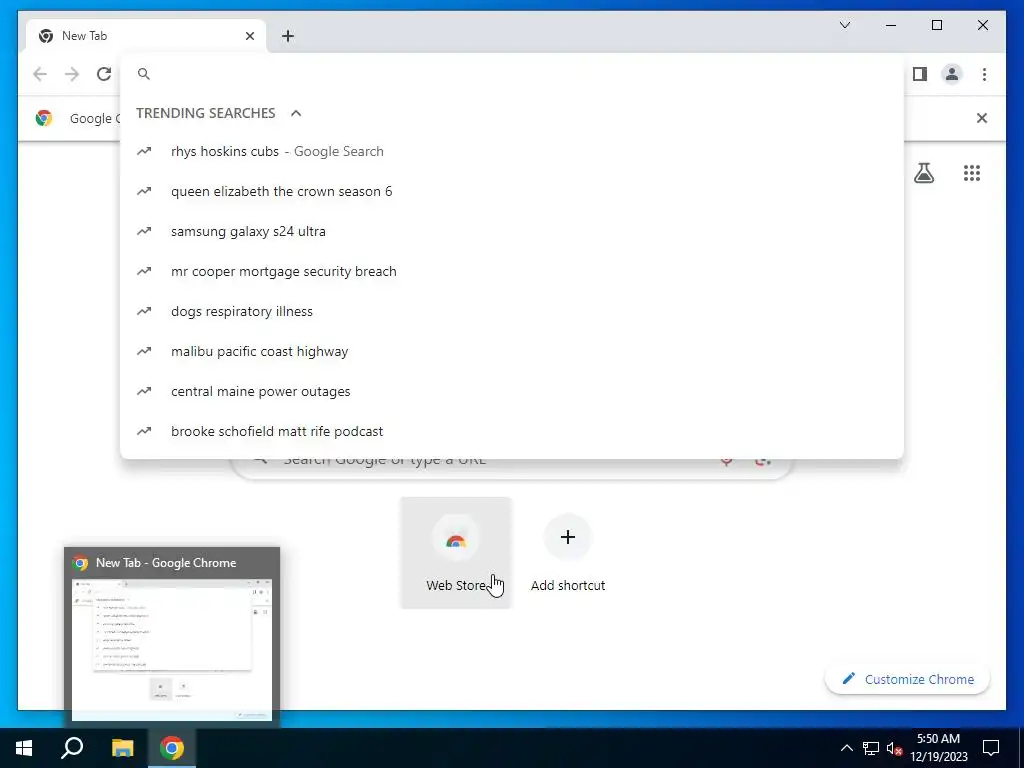Choose malibu pacific coast highway suggestion
1024x768 pixels.
tap(512, 351)
